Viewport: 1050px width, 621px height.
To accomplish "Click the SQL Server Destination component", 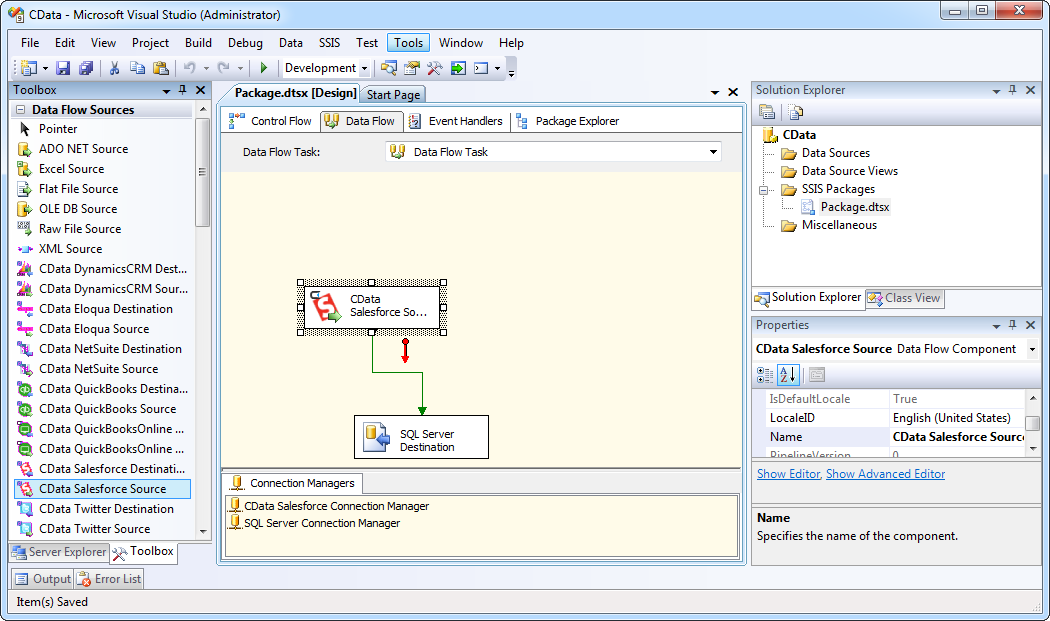I will tap(421, 437).
